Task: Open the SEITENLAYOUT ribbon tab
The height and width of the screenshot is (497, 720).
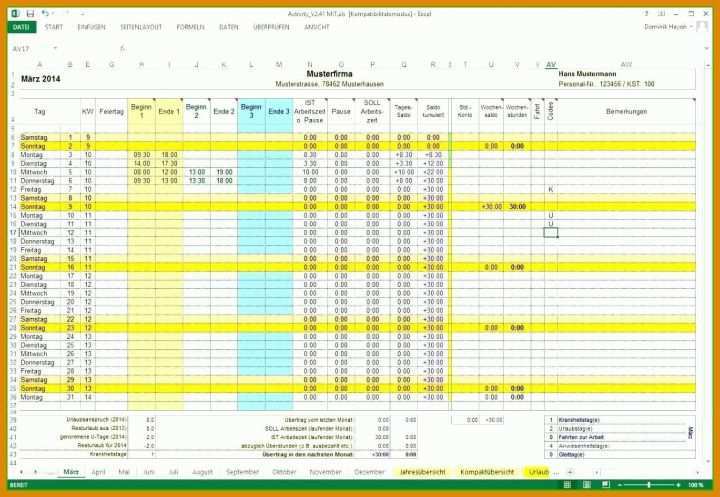Action: click(141, 27)
